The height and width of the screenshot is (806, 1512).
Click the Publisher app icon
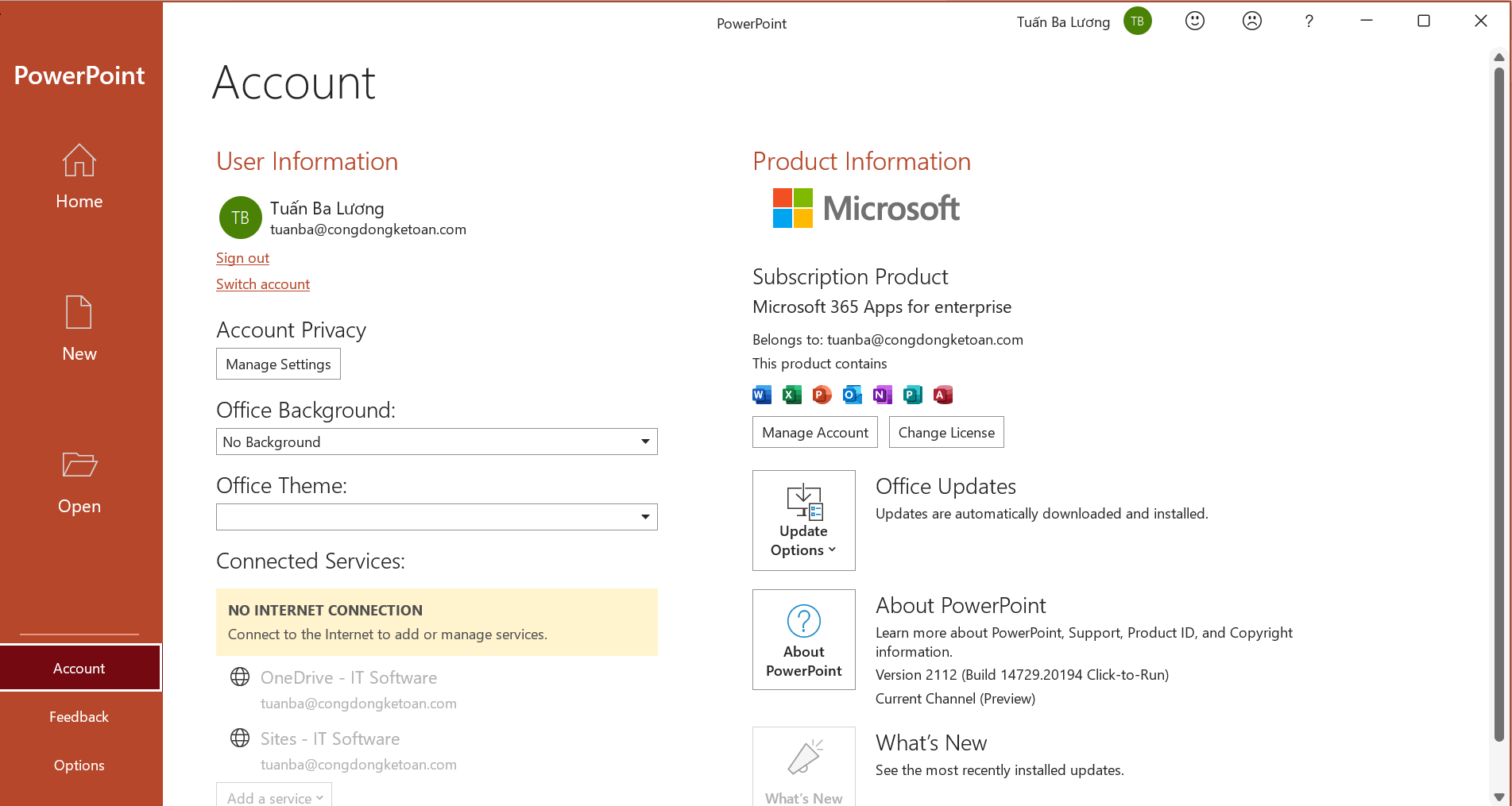[x=913, y=395]
